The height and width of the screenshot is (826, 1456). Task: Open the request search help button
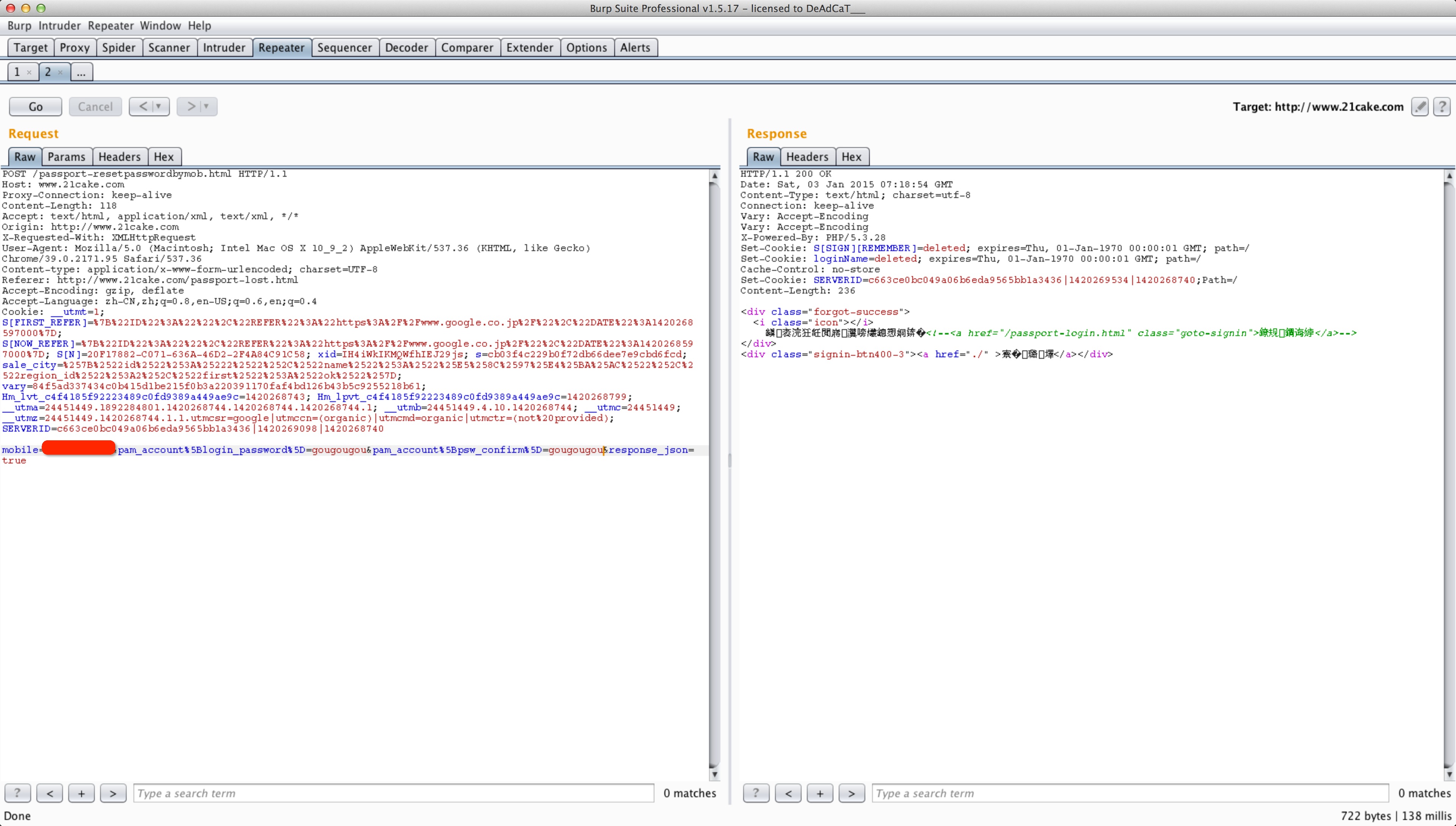coord(17,793)
